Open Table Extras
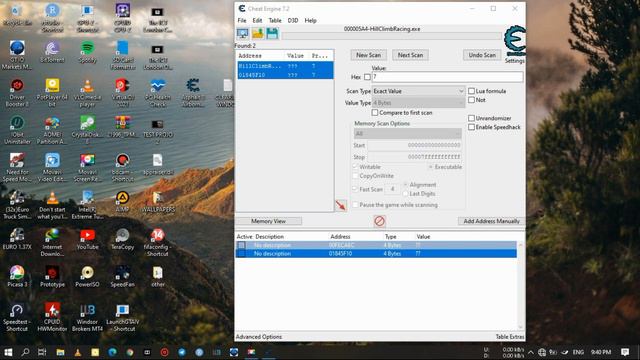This screenshot has height=360, width=640. click(510, 337)
